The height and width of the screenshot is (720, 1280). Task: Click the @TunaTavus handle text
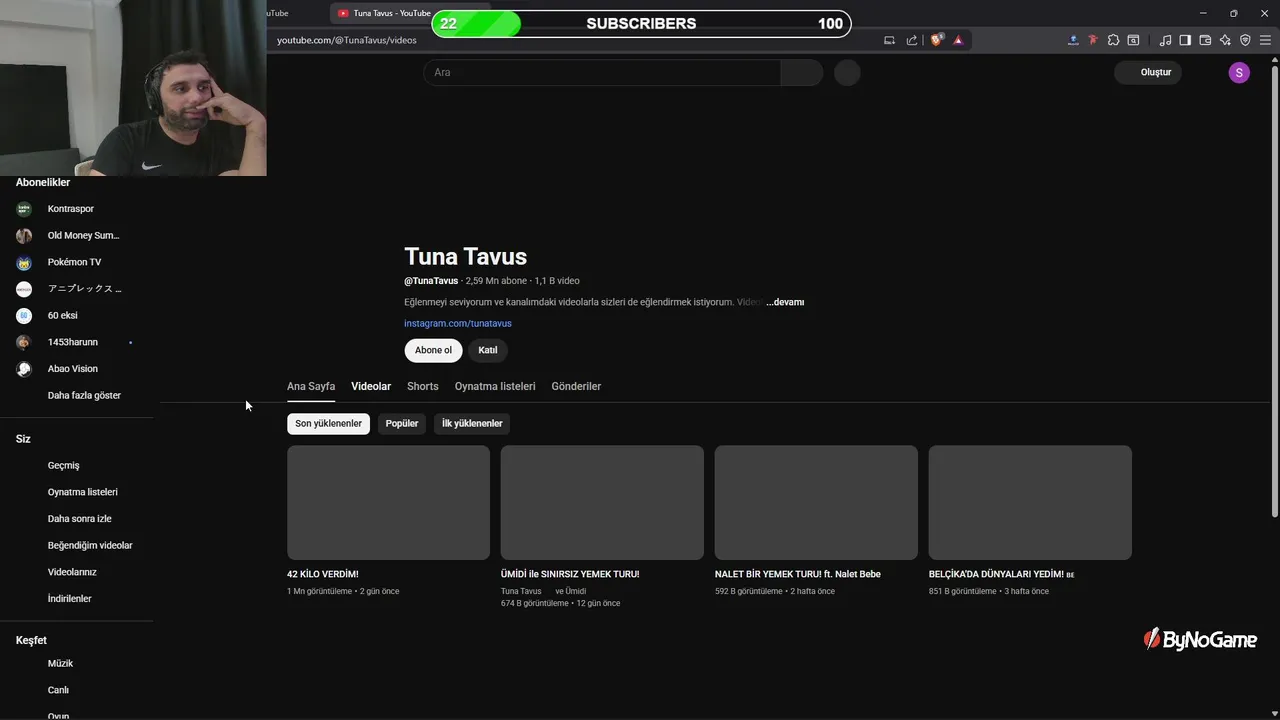[431, 281]
